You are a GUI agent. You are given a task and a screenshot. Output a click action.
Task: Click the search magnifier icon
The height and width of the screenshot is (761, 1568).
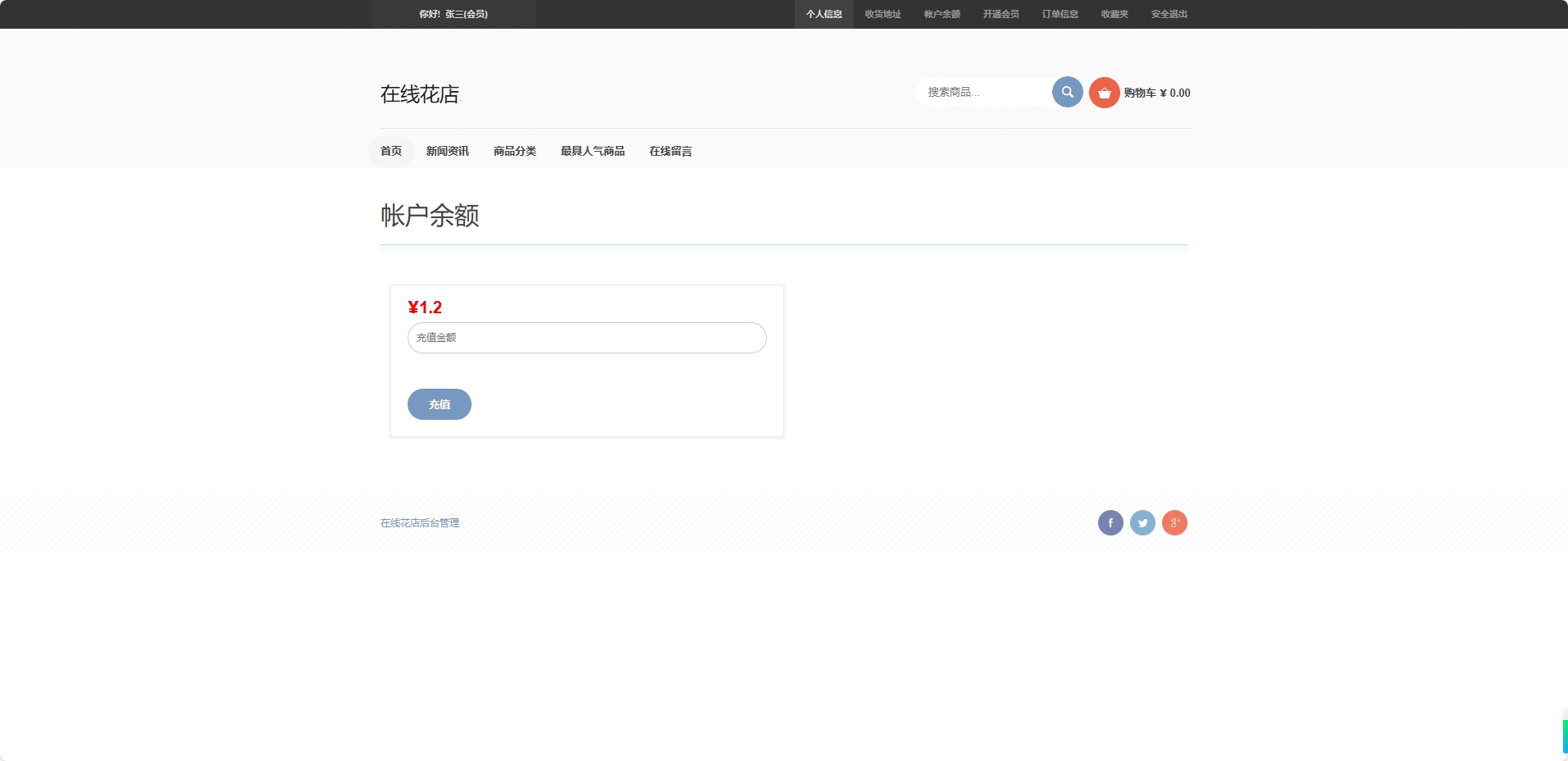tap(1066, 92)
